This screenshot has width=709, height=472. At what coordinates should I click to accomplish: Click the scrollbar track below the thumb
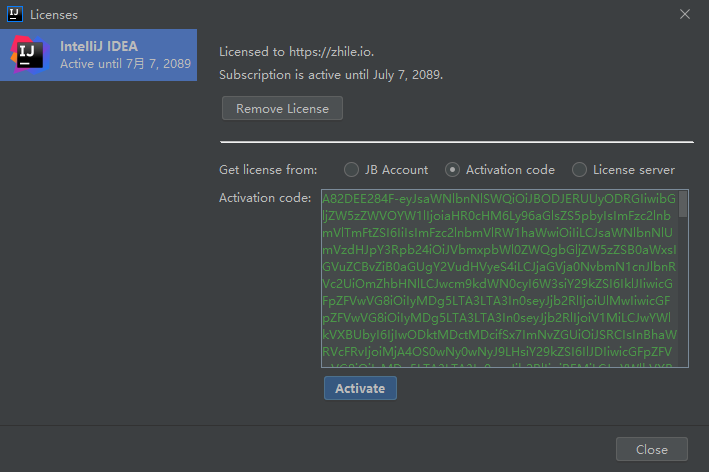683,300
